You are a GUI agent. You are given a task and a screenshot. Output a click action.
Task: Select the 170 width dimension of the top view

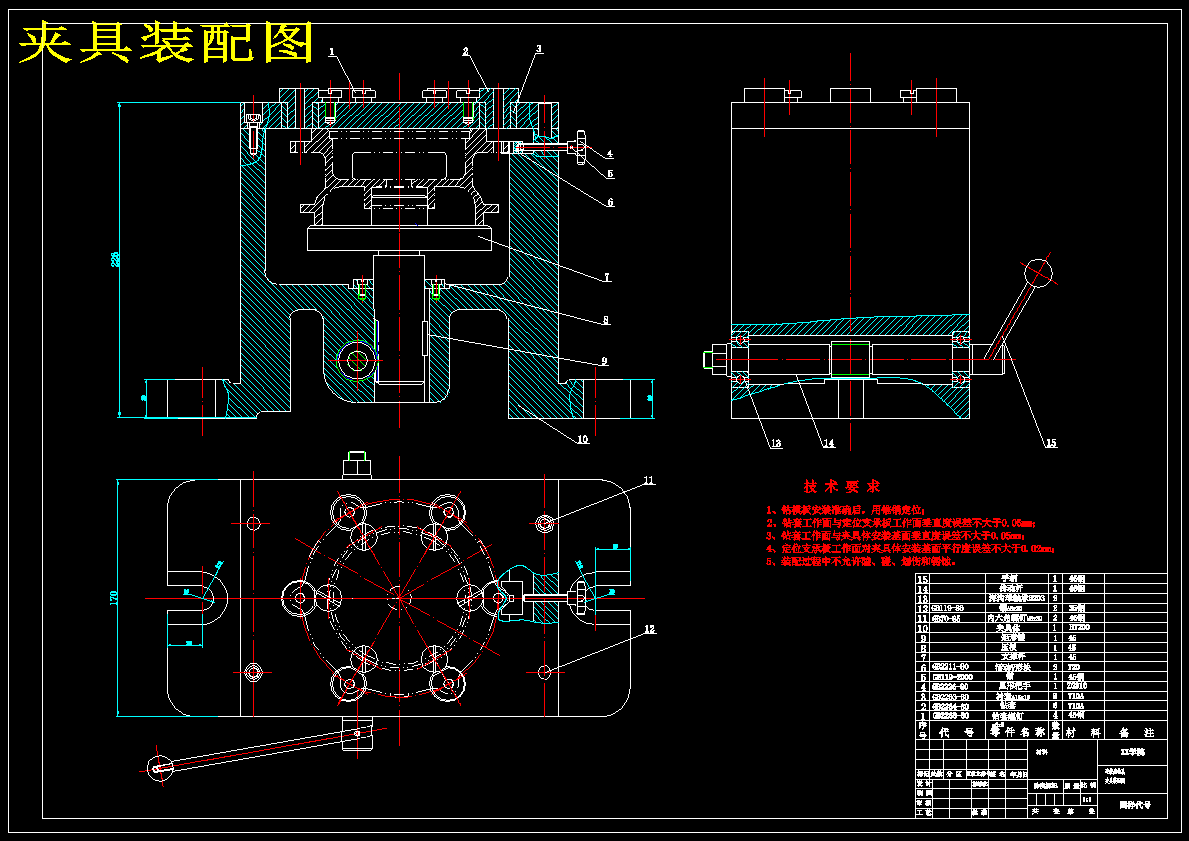tap(115, 598)
